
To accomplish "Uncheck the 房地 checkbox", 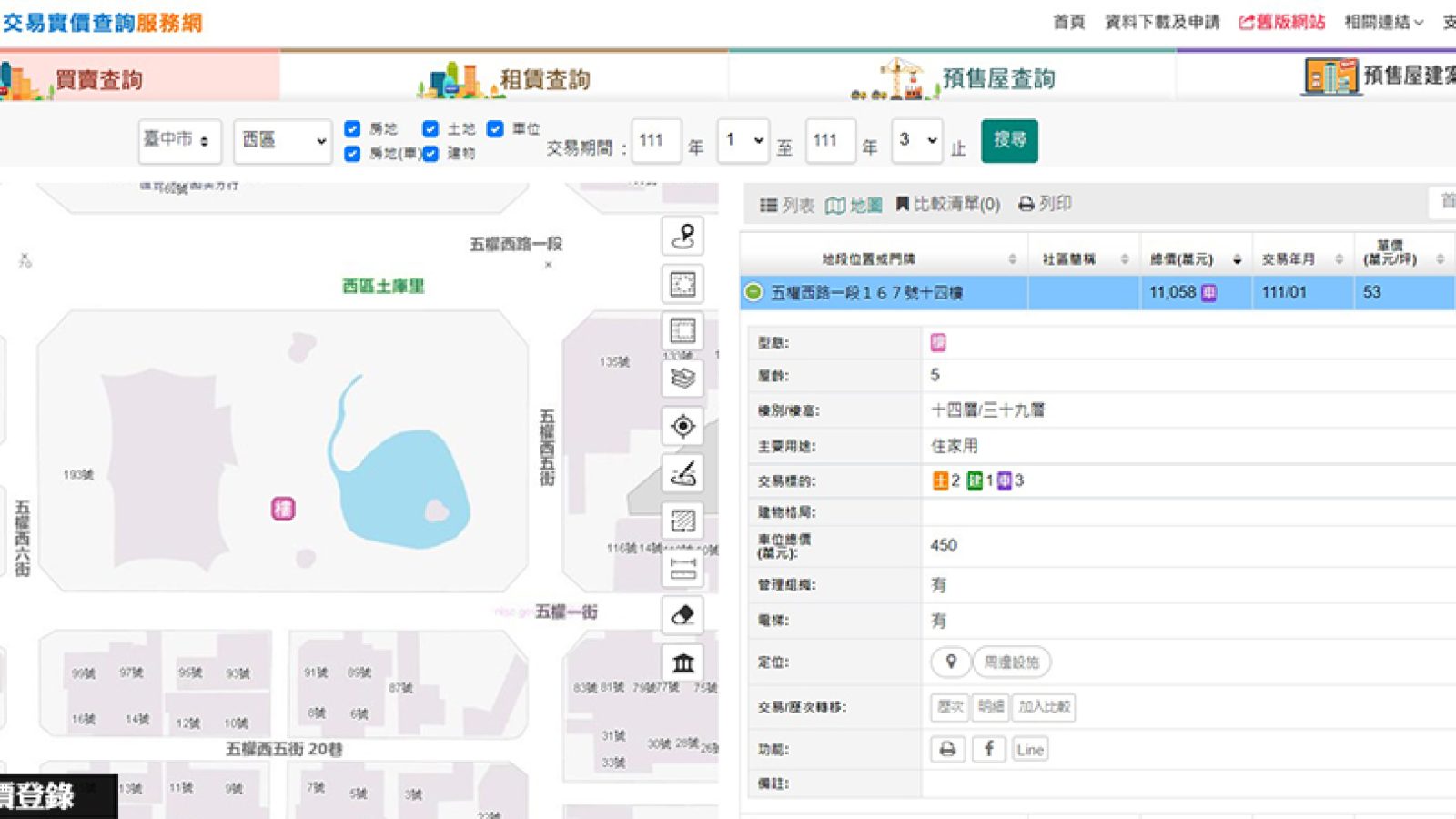I will [x=353, y=129].
